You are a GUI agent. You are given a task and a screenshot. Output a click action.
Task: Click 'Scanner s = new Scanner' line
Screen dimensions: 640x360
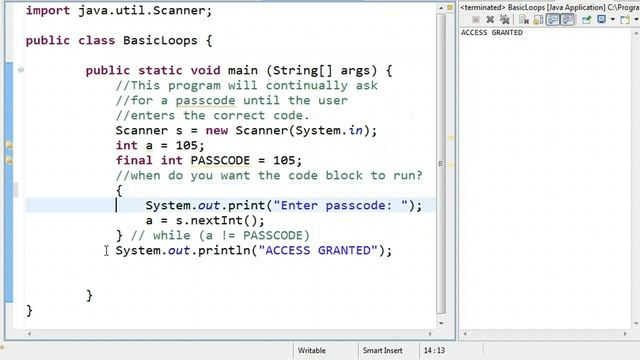(x=246, y=131)
